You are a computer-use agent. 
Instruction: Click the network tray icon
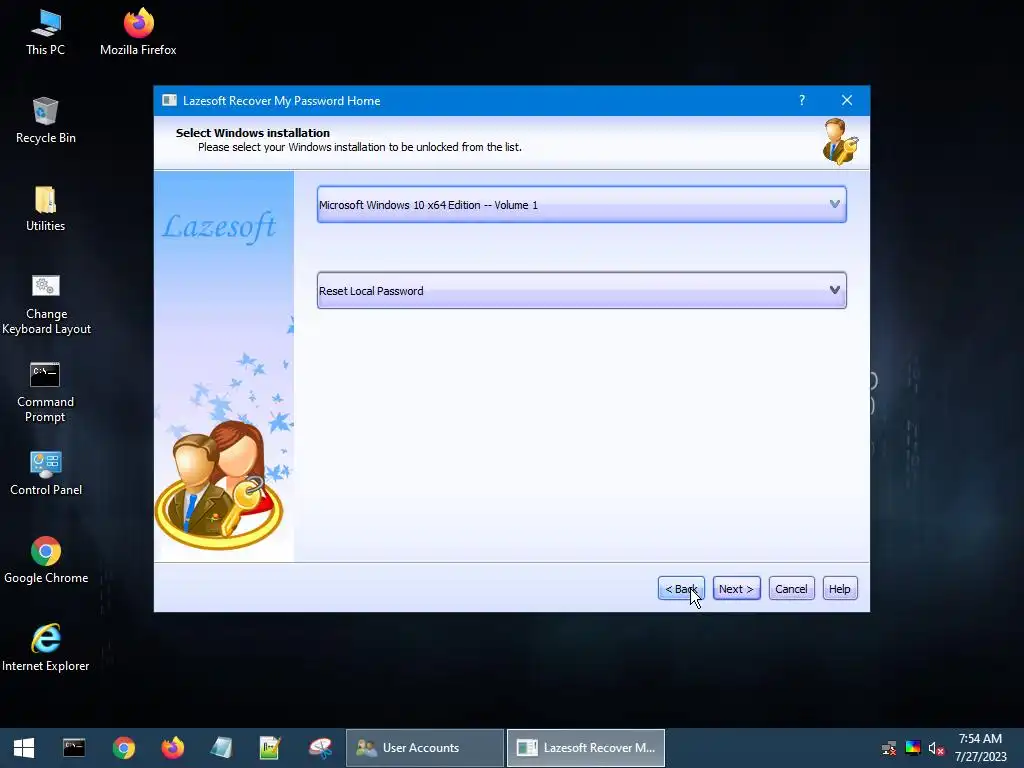click(889, 748)
